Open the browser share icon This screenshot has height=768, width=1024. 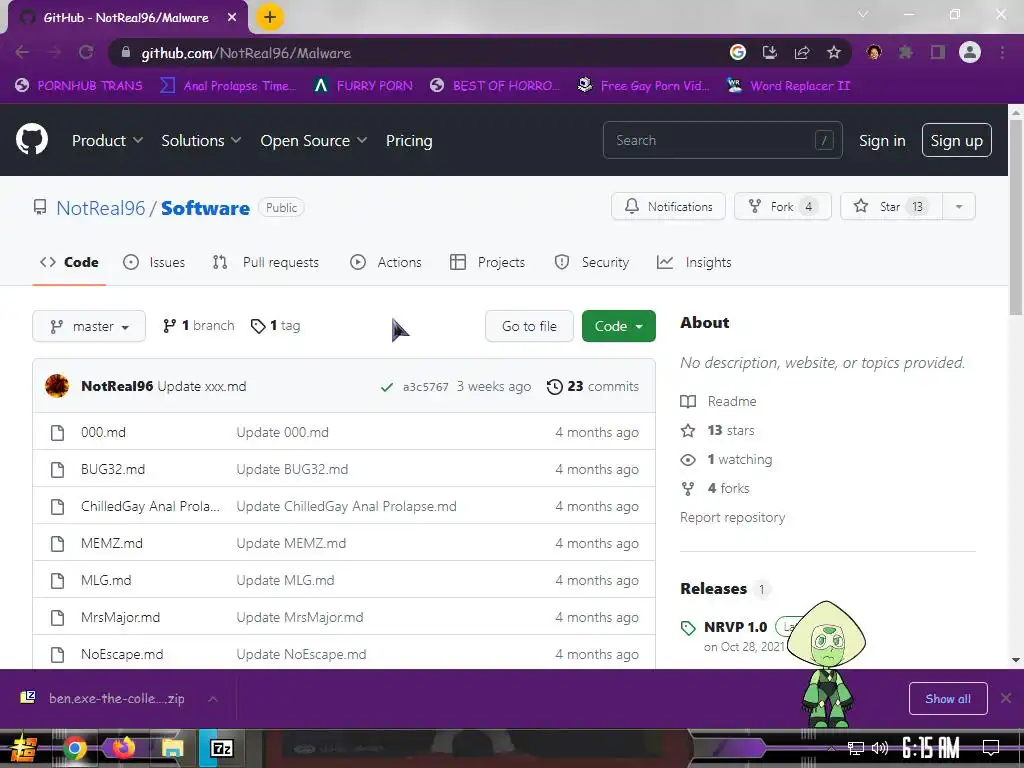pyautogui.click(x=802, y=52)
